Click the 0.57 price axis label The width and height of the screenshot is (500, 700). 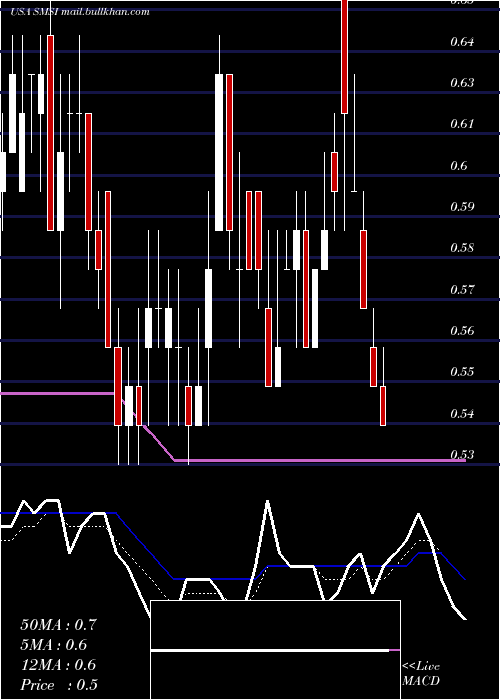coord(462,290)
